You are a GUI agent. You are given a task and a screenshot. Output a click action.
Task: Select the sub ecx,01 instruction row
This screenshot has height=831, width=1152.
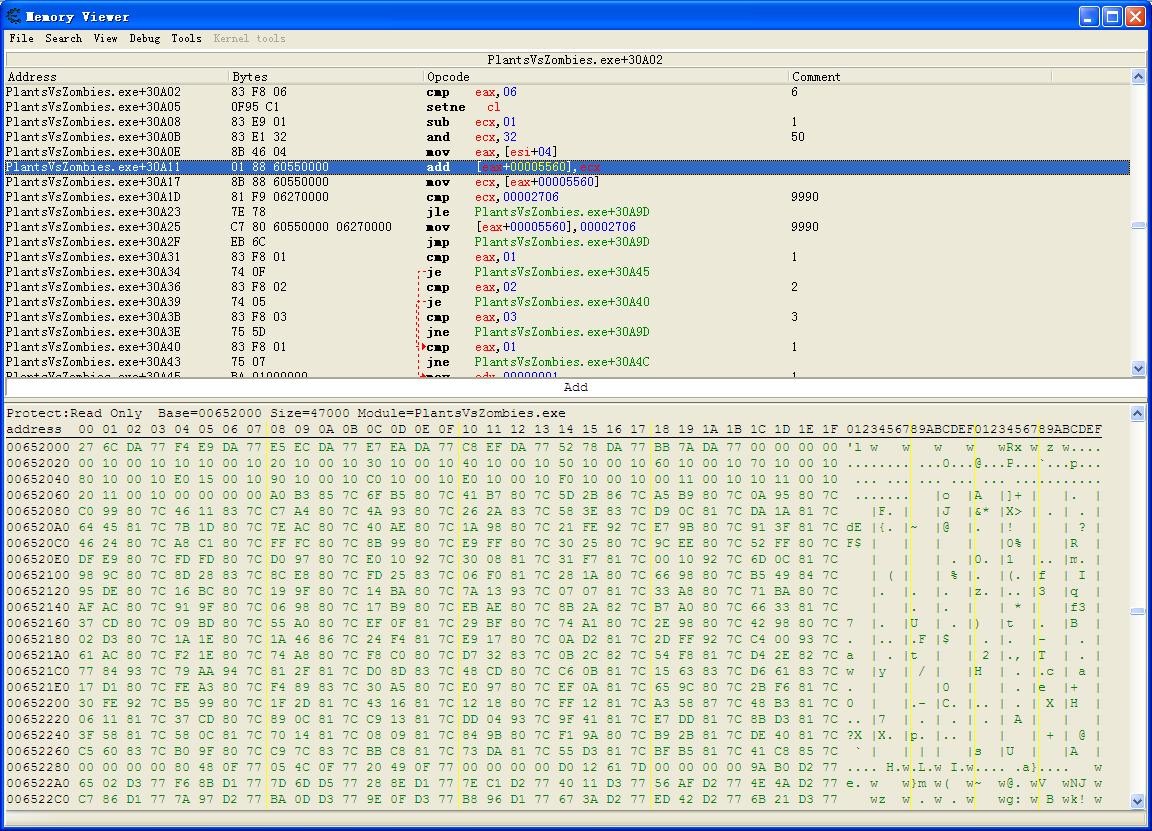point(567,122)
